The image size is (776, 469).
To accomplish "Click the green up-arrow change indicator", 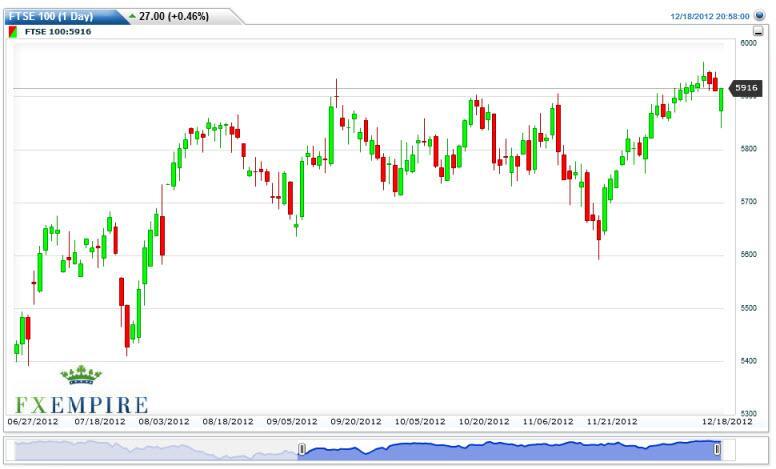I will (132, 17).
